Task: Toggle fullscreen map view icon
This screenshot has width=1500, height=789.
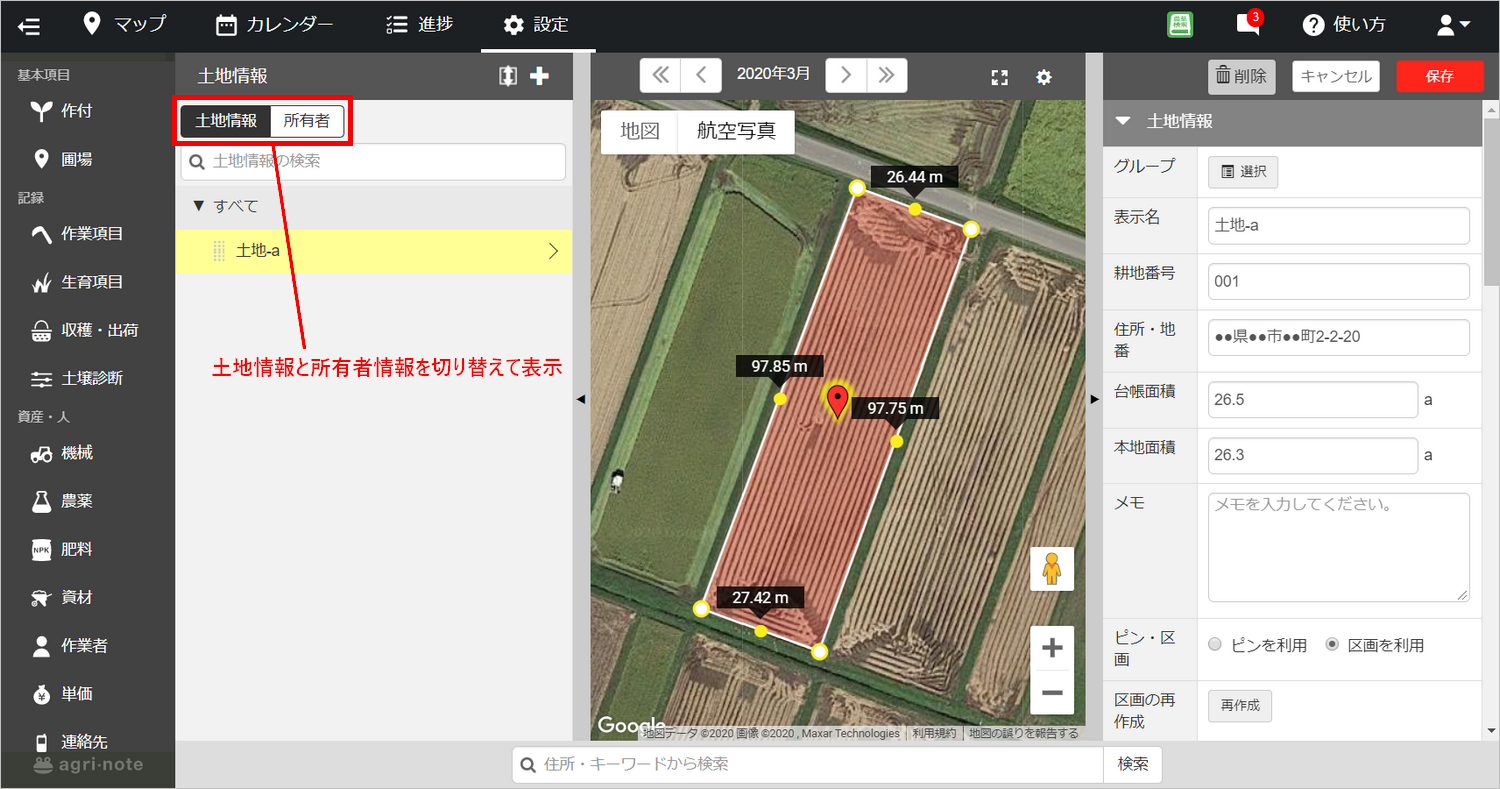Action: pyautogui.click(x=998, y=77)
